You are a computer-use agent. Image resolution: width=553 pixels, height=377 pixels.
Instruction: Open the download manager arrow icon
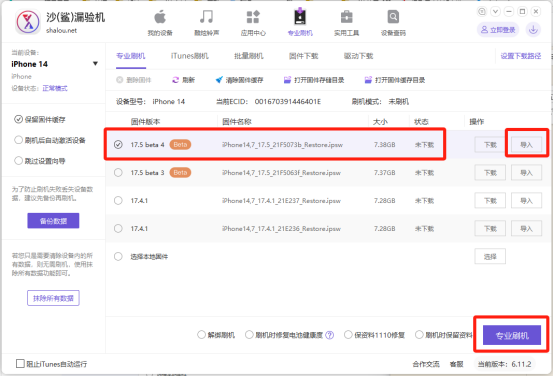click(533, 30)
